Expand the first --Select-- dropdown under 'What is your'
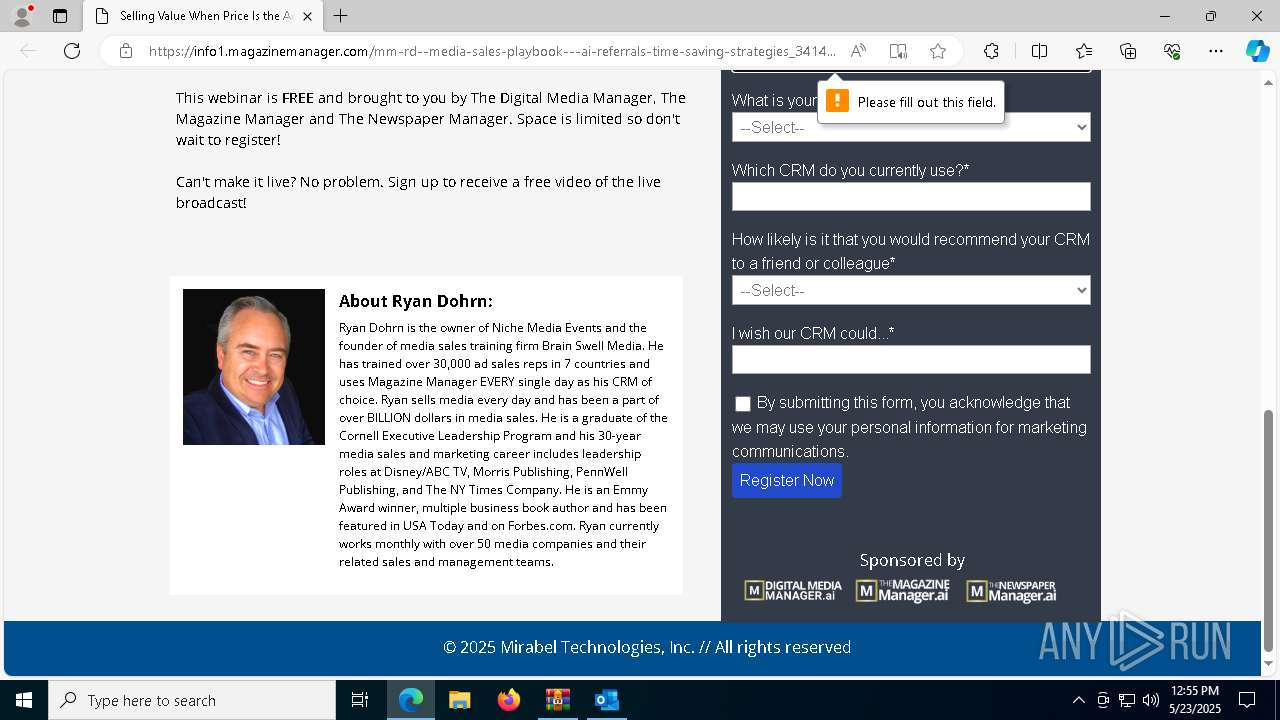The image size is (1280, 720). (911, 127)
